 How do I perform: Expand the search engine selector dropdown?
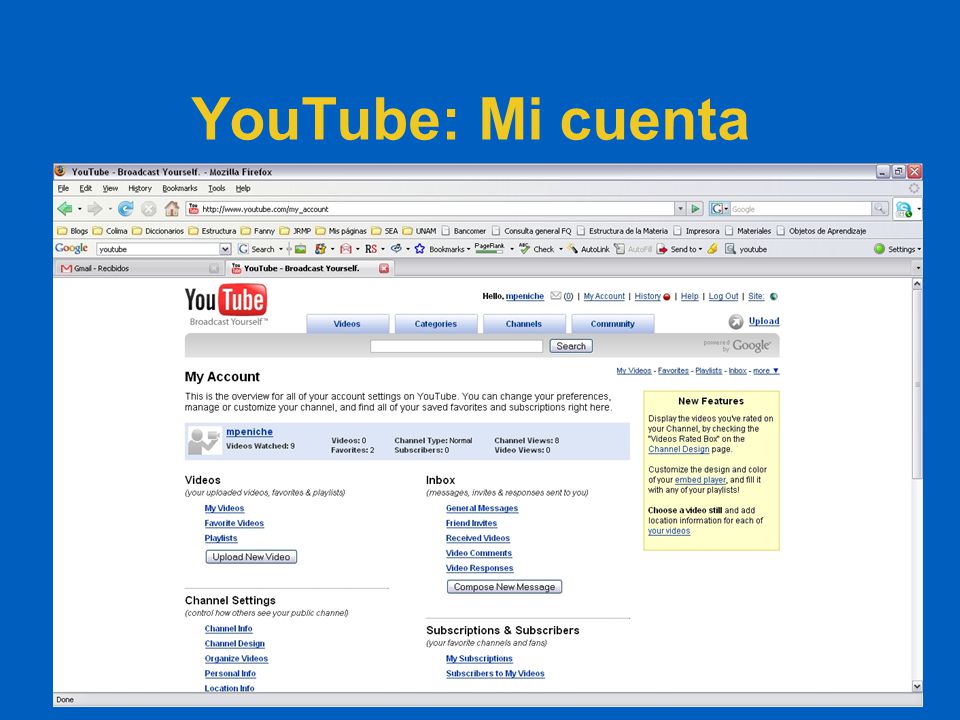719,209
